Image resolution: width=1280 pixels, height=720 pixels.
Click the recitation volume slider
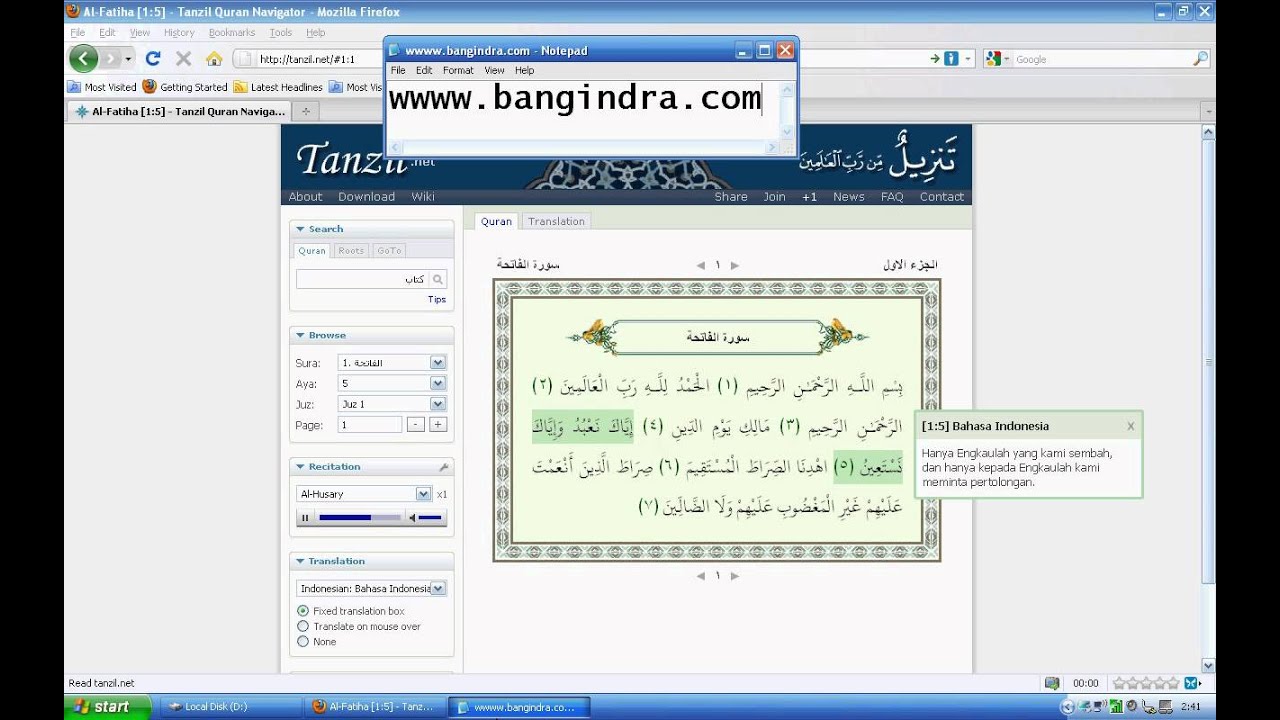click(x=430, y=517)
